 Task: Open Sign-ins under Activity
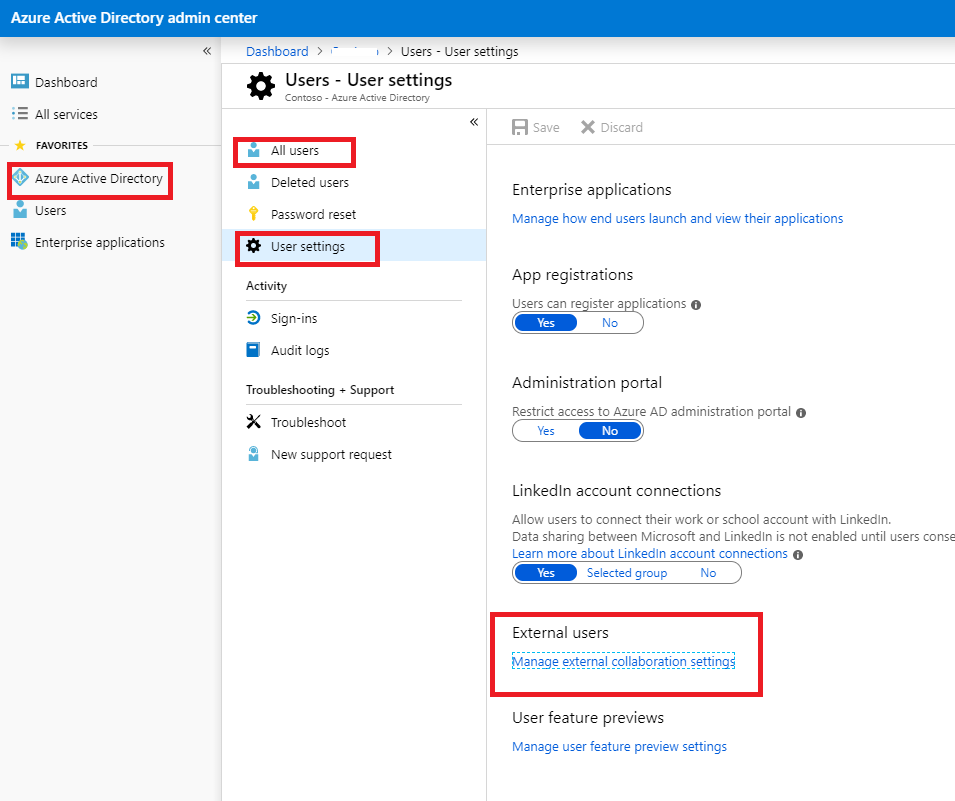point(294,318)
